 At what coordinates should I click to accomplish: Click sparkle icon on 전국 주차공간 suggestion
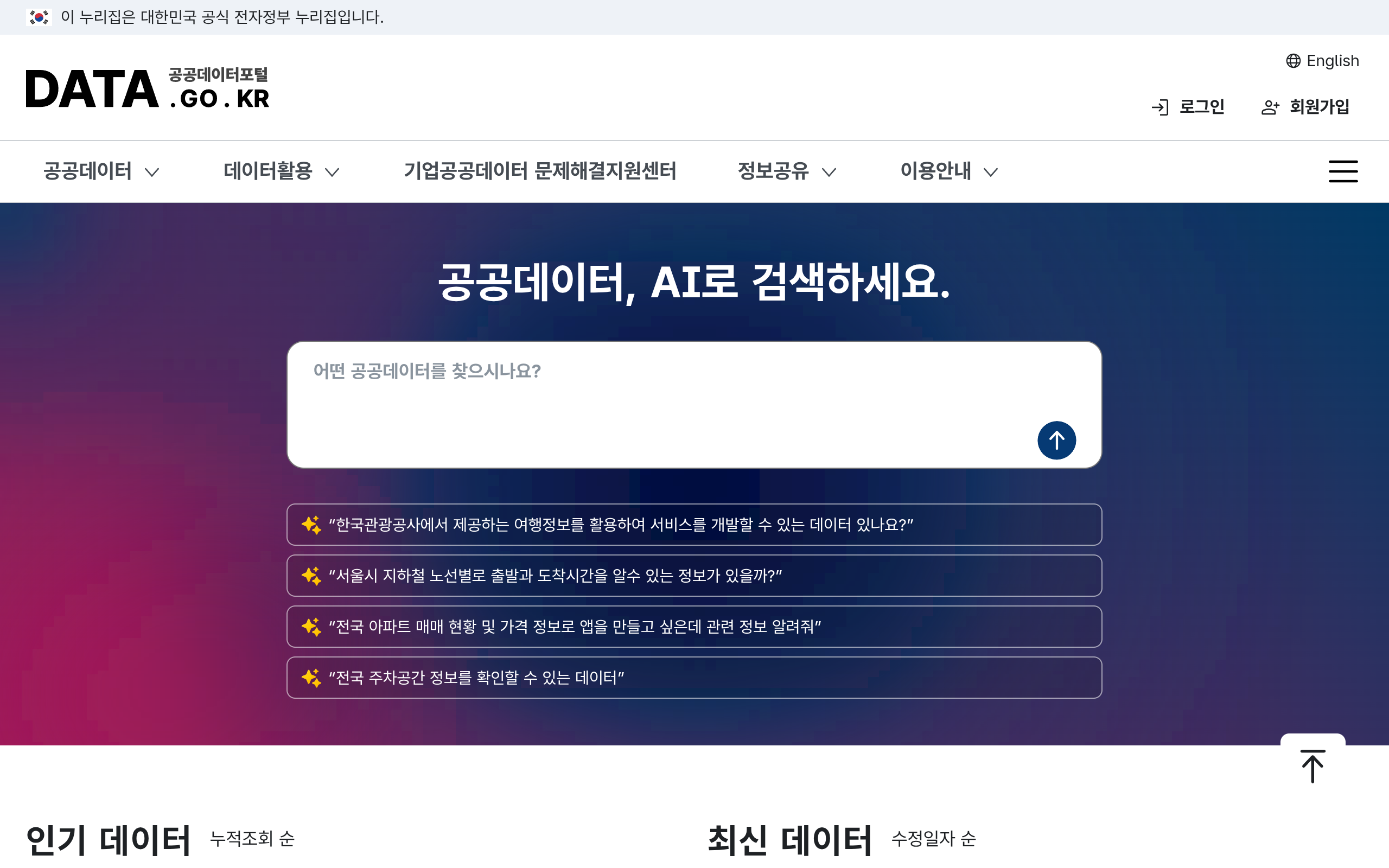click(x=311, y=678)
